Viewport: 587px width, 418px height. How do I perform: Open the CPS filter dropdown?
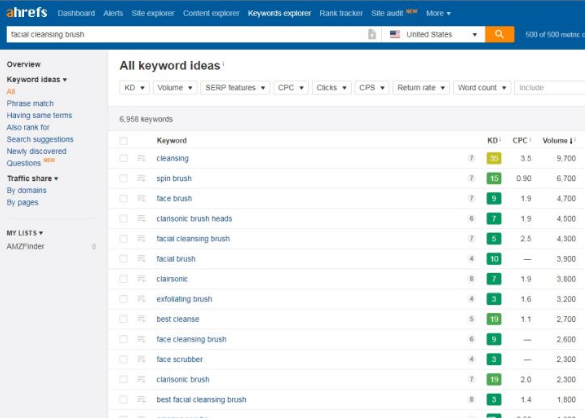point(372,88)
